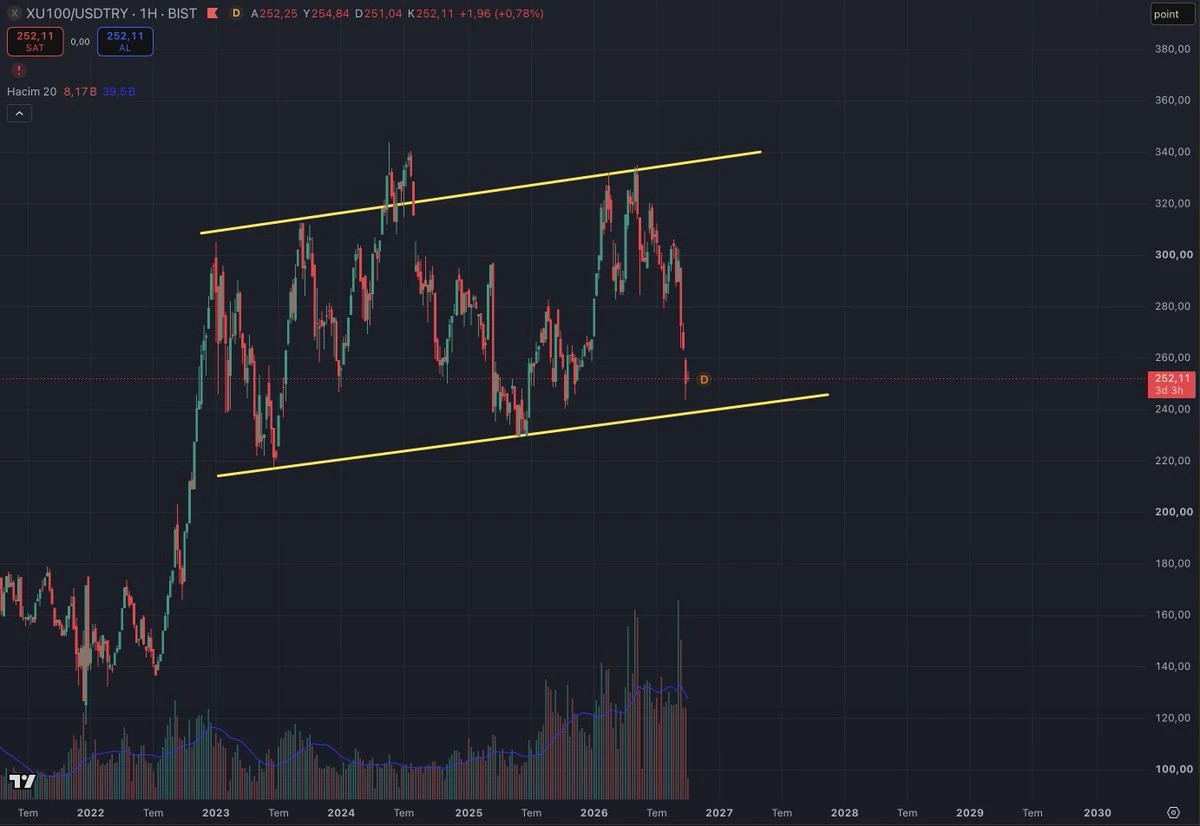1200x826 pixels.
Task: Click the 380,00 price axis label
Action: (1172, 49)
